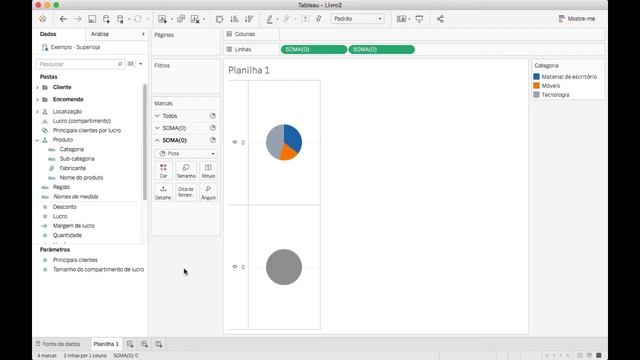
Task: Click the new worksheet tab icon at bottom
Action: pyautogui.click(x=130, y=344)
